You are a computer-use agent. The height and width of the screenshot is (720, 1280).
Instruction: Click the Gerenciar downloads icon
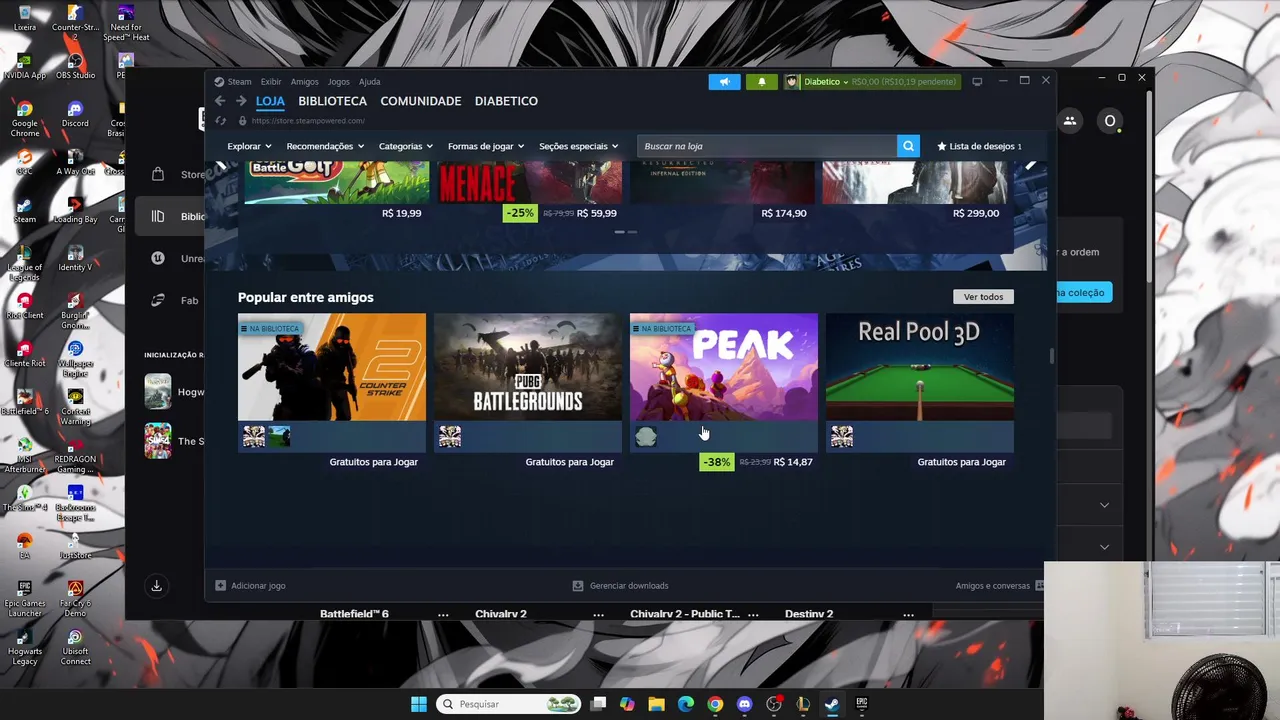[x=578, y=586]
